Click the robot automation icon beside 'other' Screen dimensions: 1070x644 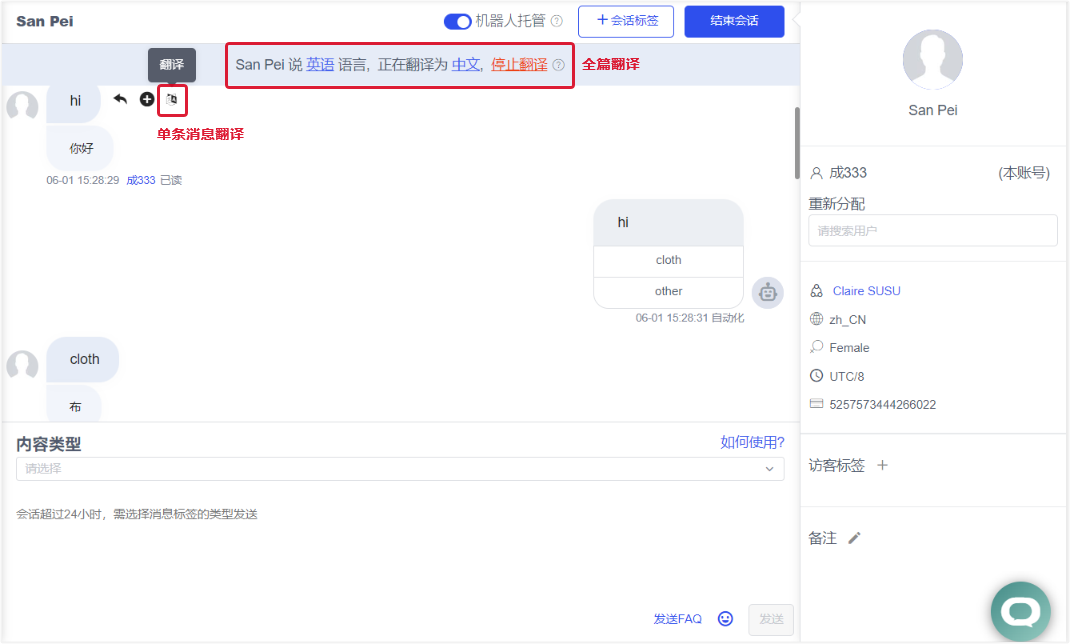coord(767,292)
